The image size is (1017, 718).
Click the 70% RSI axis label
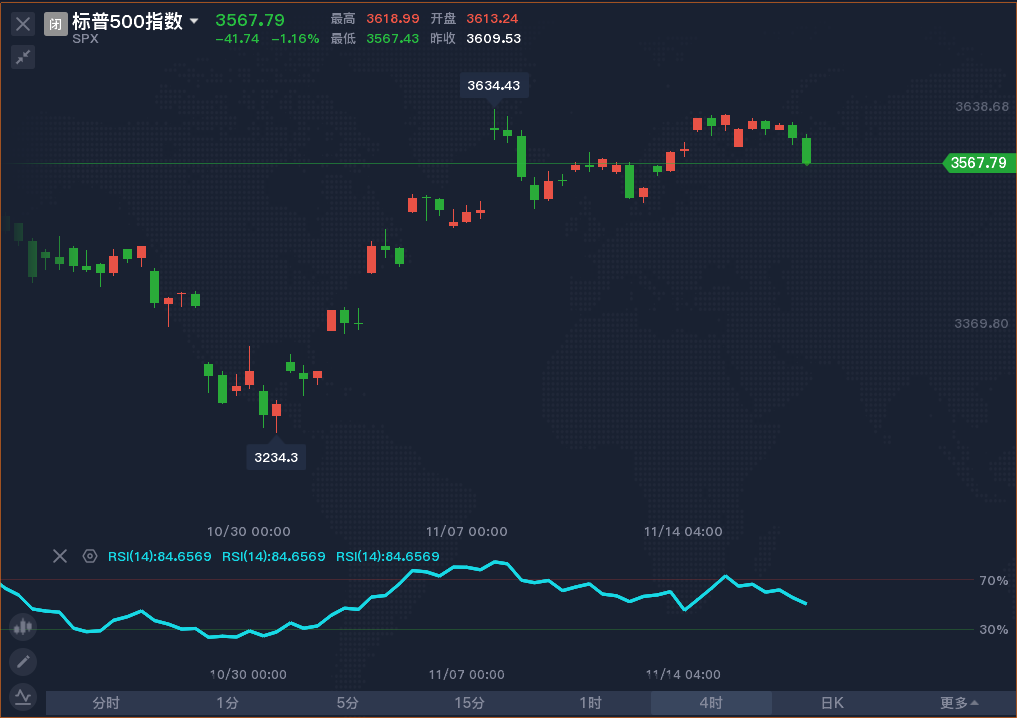click(994, 580)
